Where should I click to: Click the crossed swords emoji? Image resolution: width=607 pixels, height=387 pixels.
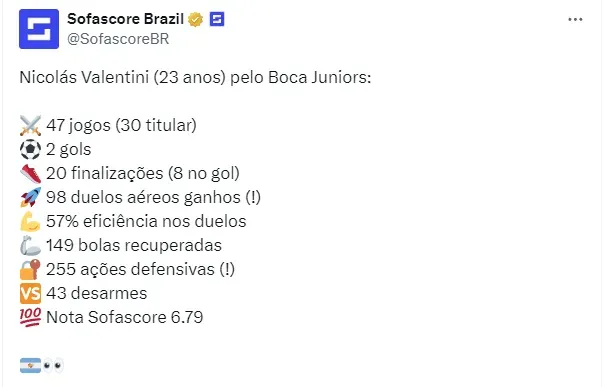click(30, 125)
